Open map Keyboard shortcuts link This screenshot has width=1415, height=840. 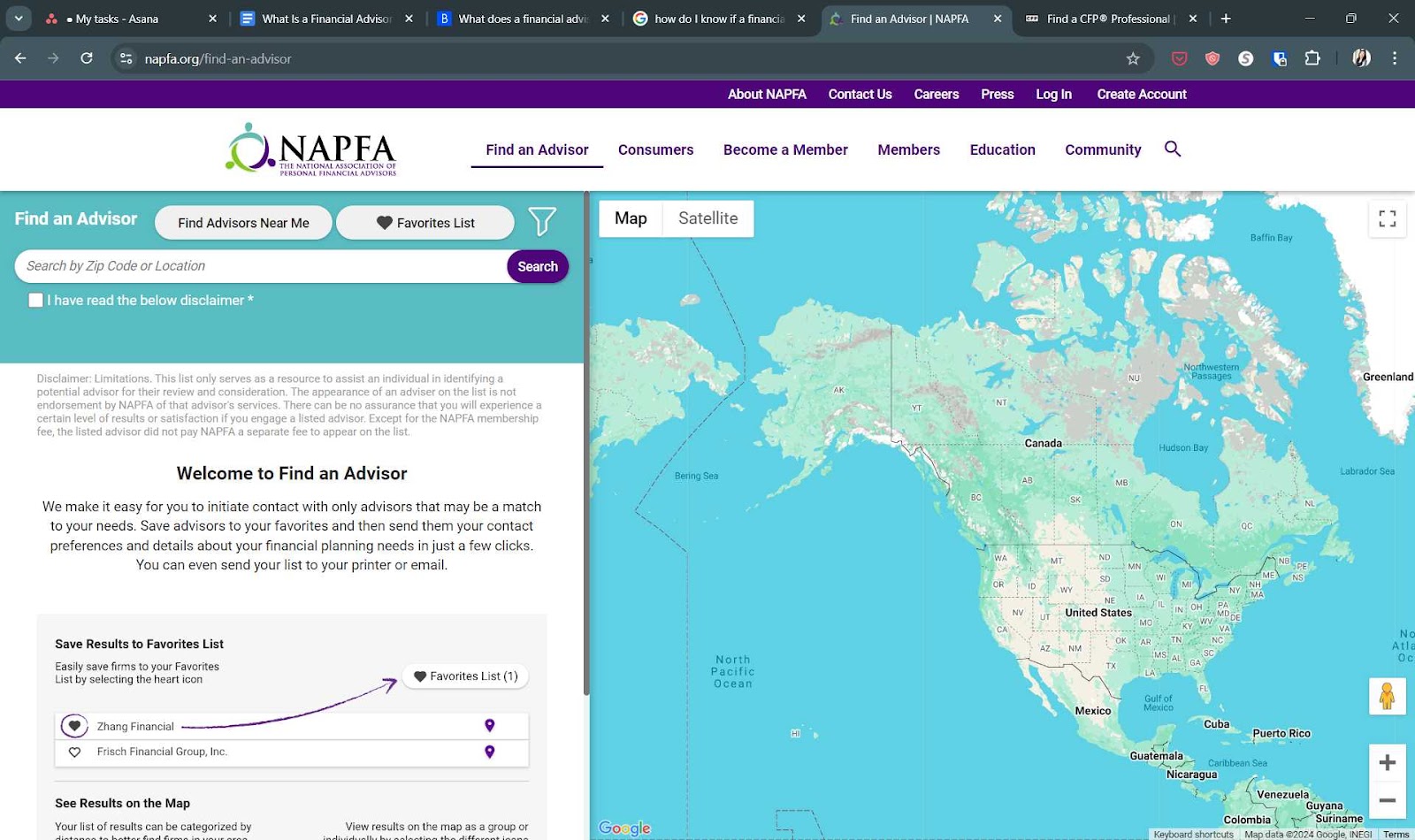click(1193, 834)
